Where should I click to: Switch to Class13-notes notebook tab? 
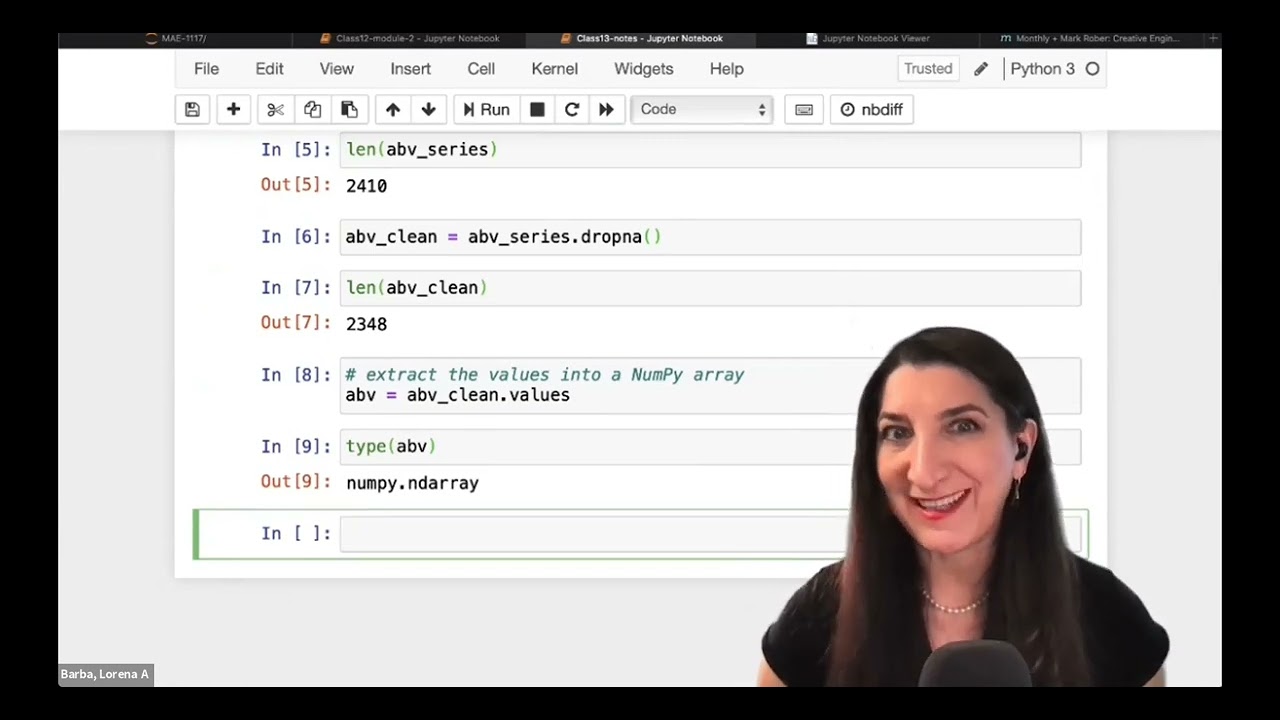pyautogui.click(x=641, y=38)
